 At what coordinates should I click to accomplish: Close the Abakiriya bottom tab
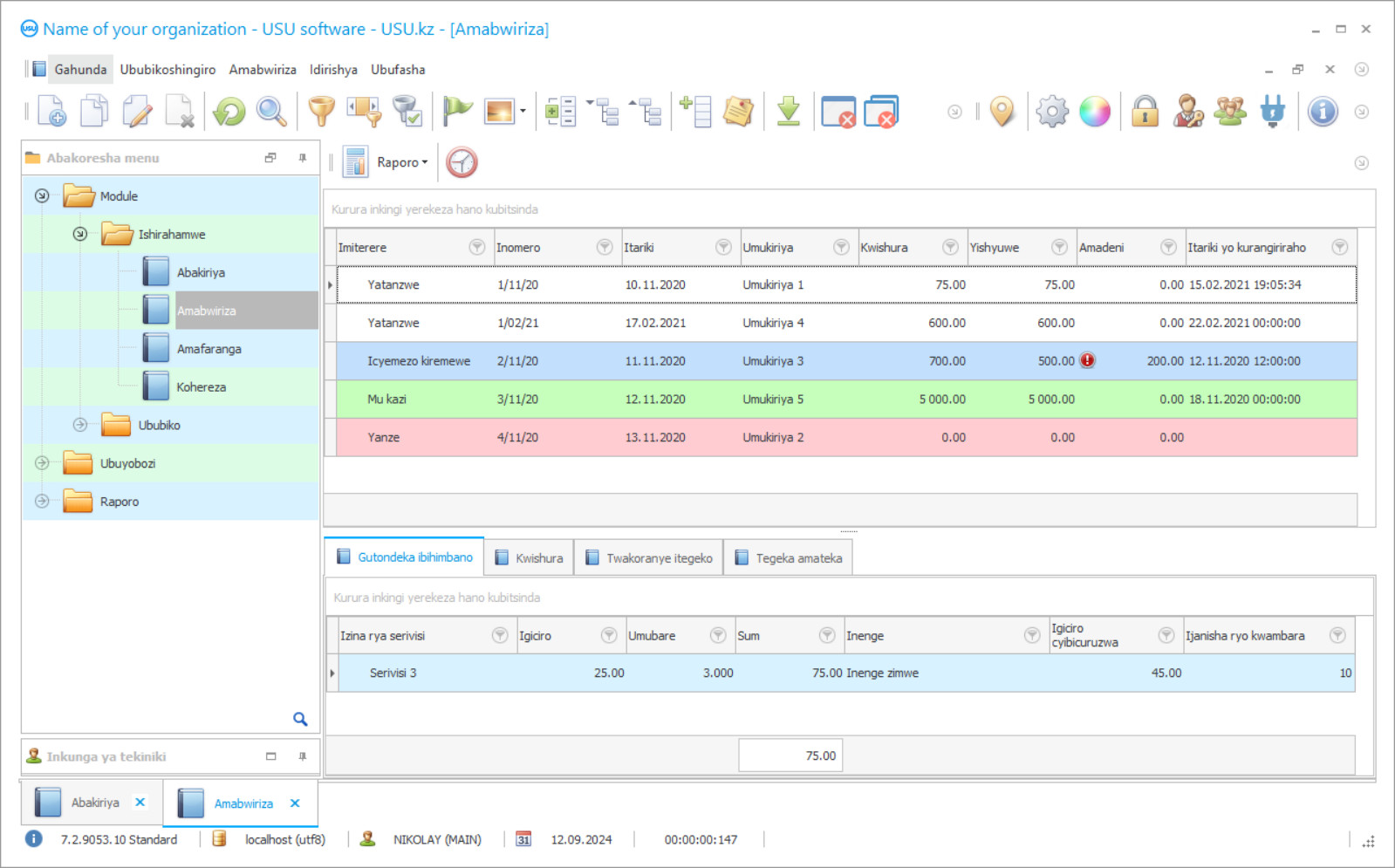click(x=140, y=803)
